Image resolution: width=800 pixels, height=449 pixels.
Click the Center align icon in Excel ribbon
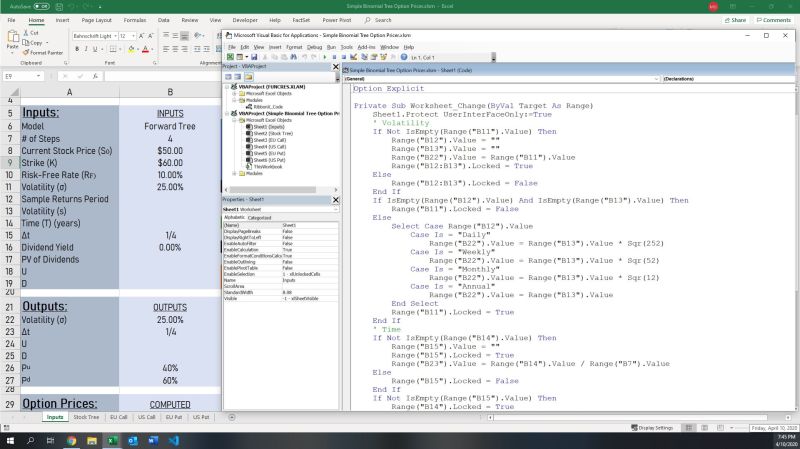coord(175,49)
